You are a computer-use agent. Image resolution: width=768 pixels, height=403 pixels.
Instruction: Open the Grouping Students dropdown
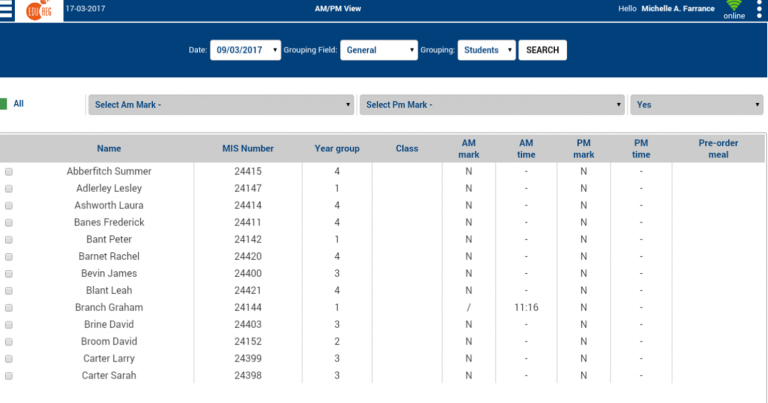tap(486, 50)
